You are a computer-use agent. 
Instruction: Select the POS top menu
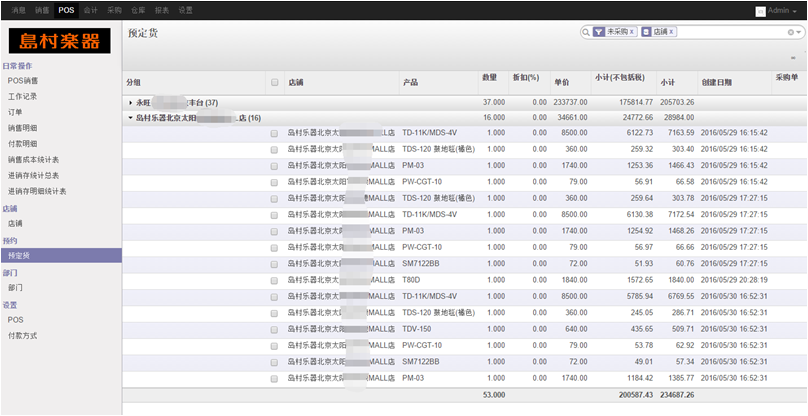point(66,10)
